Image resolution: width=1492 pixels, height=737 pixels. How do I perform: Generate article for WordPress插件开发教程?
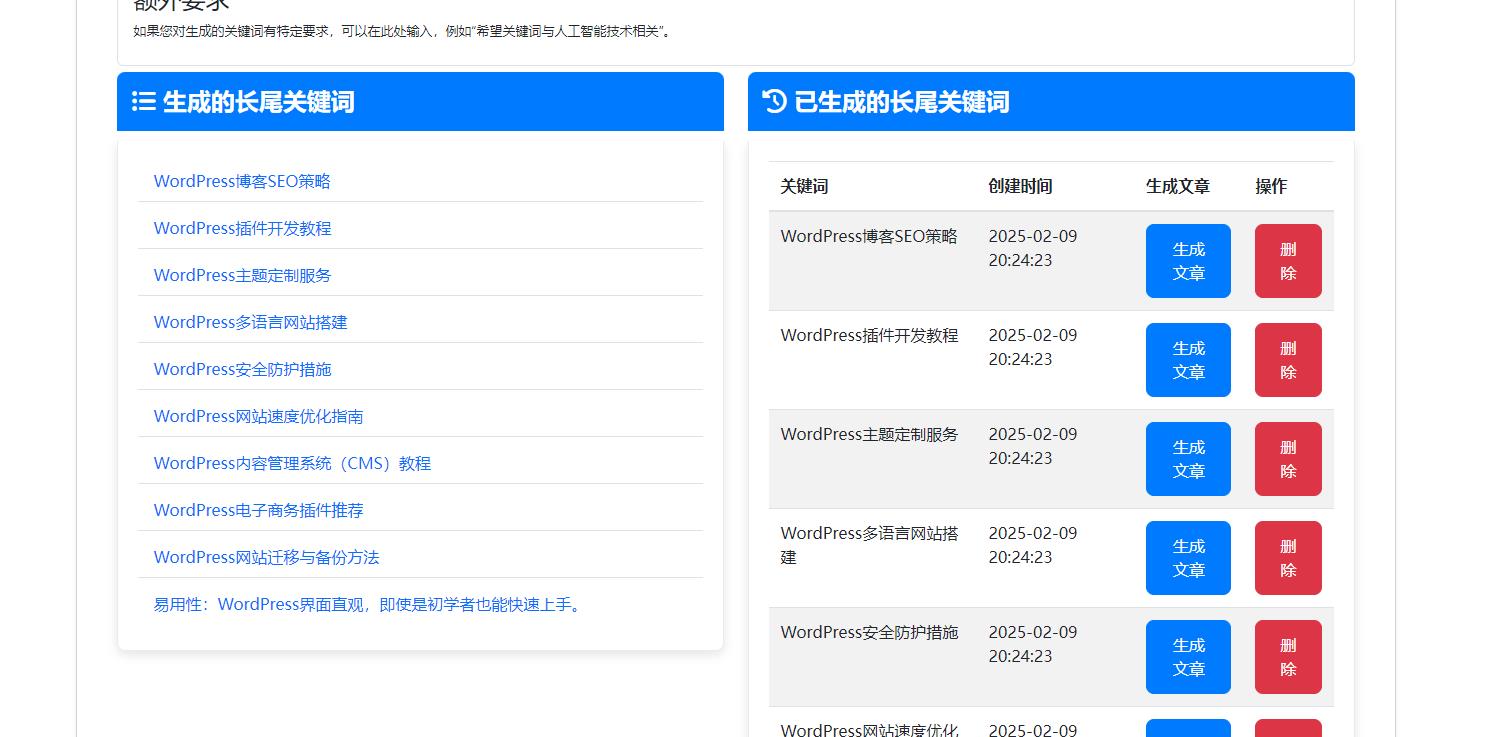point(1187,360)
